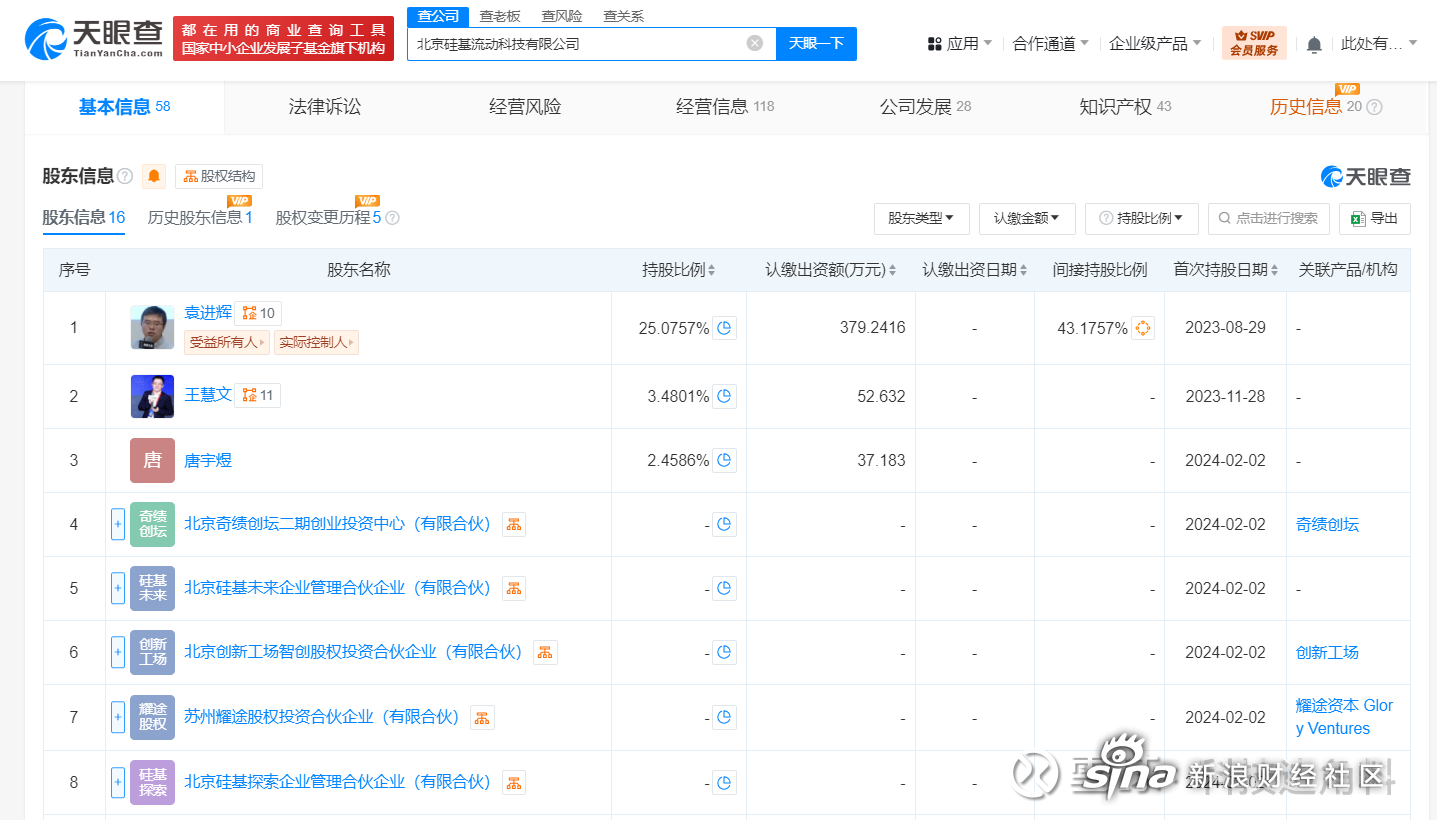
Task: Open the user account dropdown 此处有…
Action: coord(1379,44)
